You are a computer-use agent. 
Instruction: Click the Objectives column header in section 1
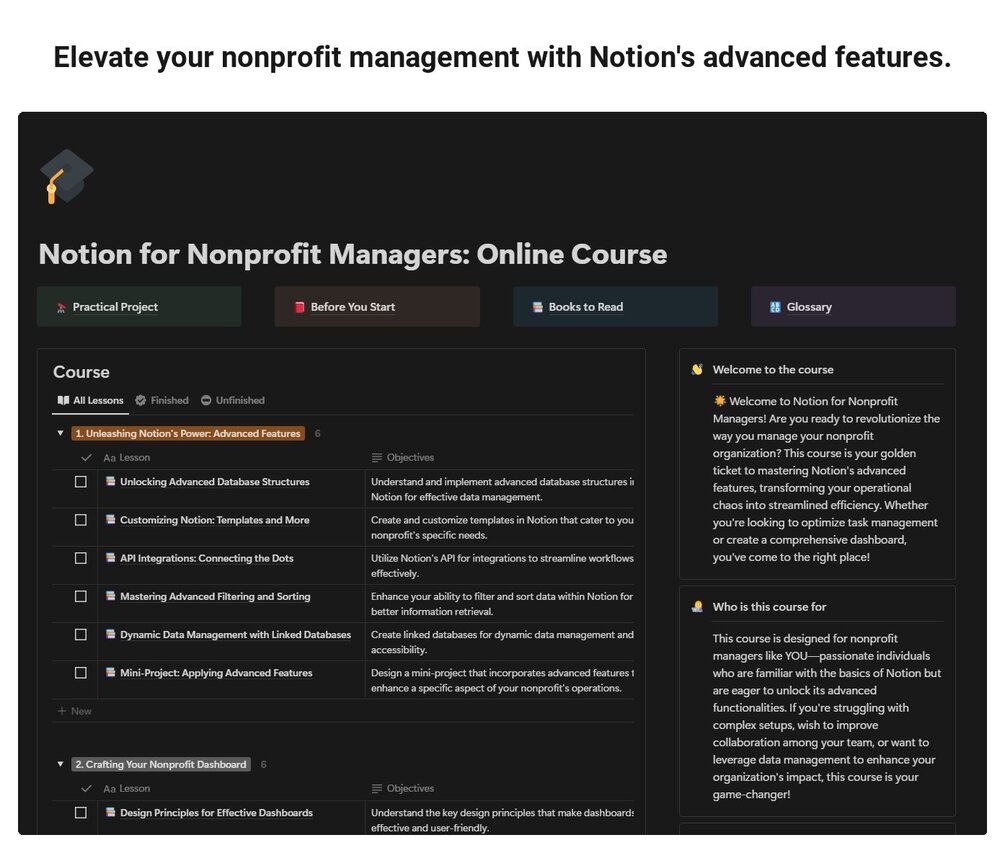(x=403, y=458)
